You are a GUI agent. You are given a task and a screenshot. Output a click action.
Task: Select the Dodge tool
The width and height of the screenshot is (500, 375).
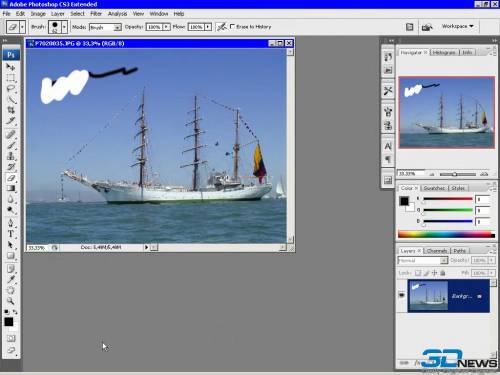point(11,210)
